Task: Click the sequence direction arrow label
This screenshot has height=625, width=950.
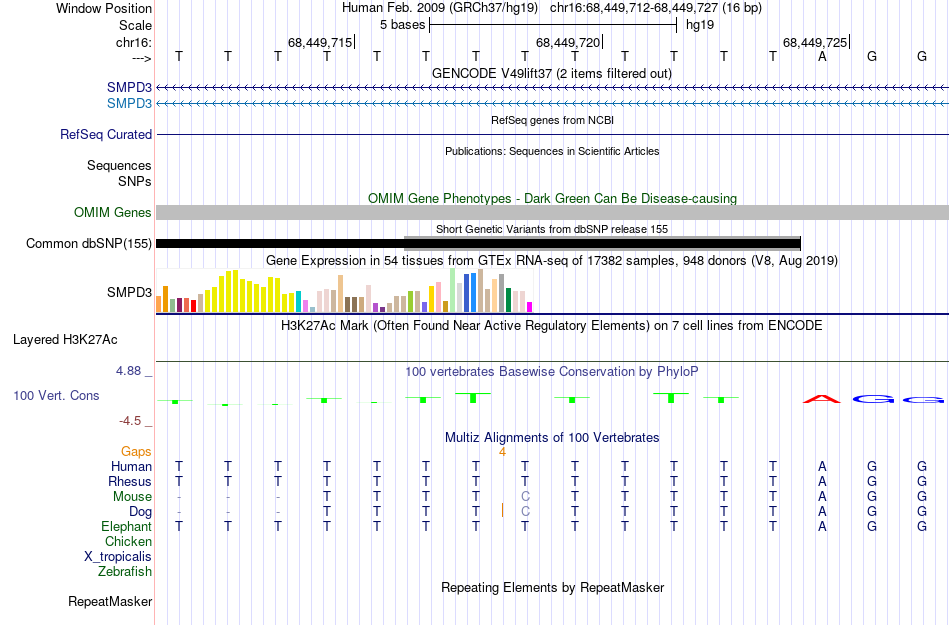Action: (142, 58)
